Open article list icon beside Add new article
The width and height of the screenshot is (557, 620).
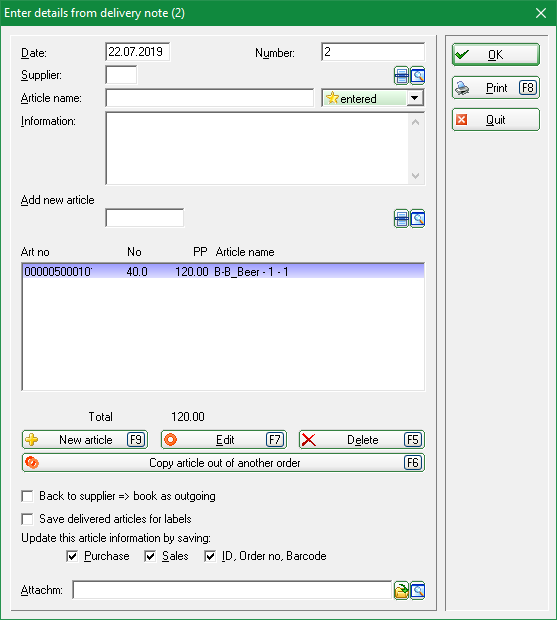click(x=401, y=219)
